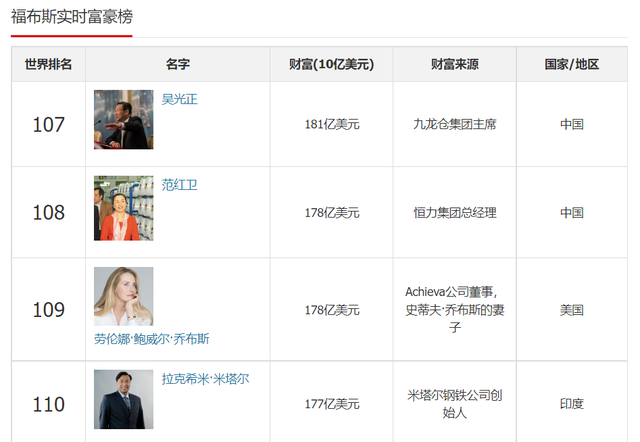This screenshot has width=640, height=442.
Task: Click 劳伦娜·鲍威尔·乔布斯's portrait thumbnail
Action: (x=124, y=296)
